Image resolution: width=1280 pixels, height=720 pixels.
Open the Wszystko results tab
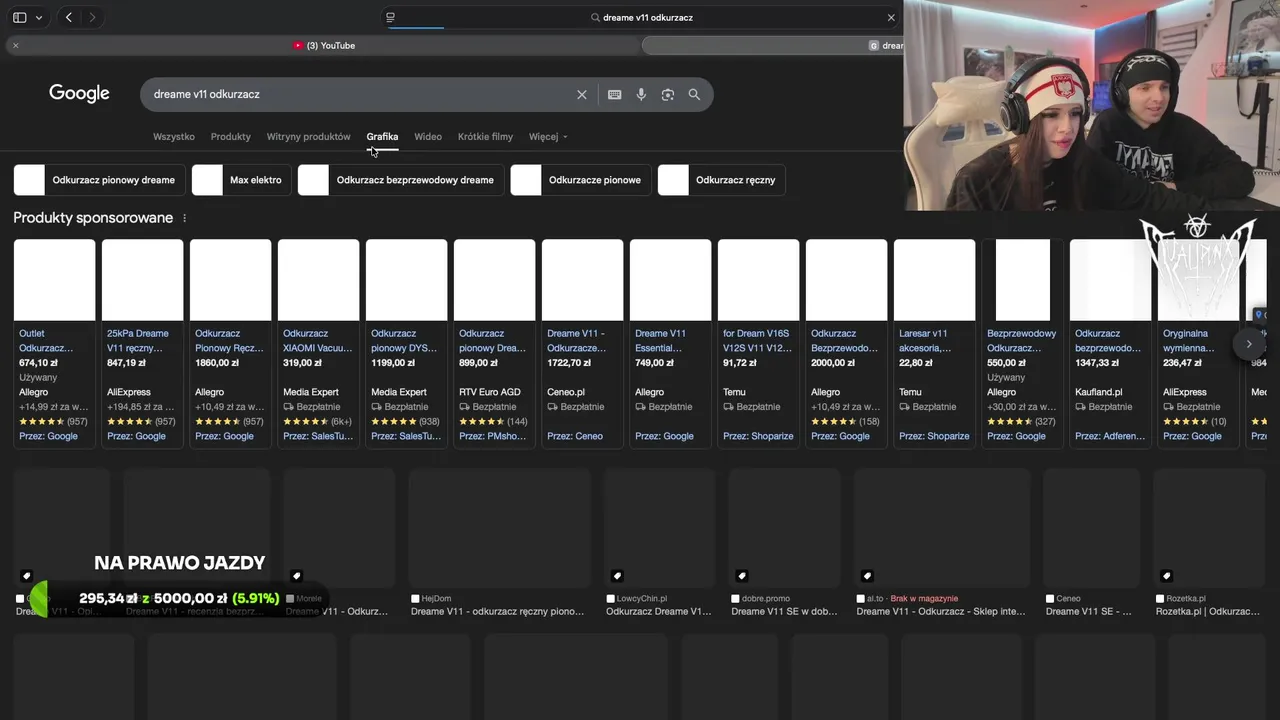(174, 137)
